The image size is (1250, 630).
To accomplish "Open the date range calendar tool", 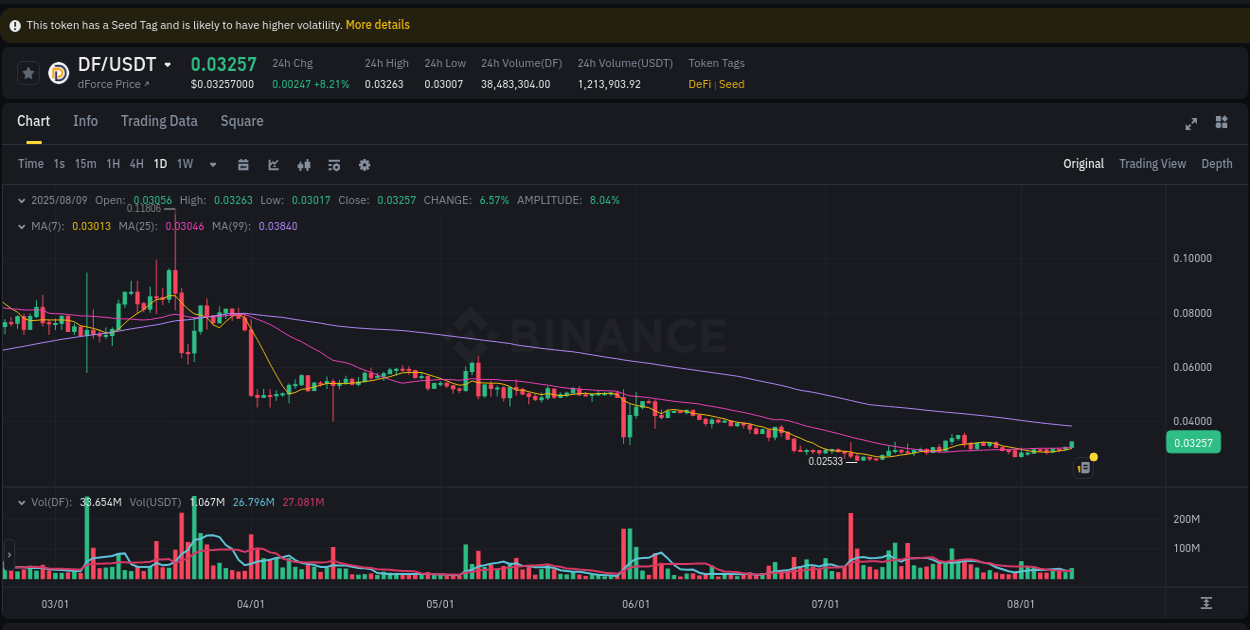I will tap(243, 163).
